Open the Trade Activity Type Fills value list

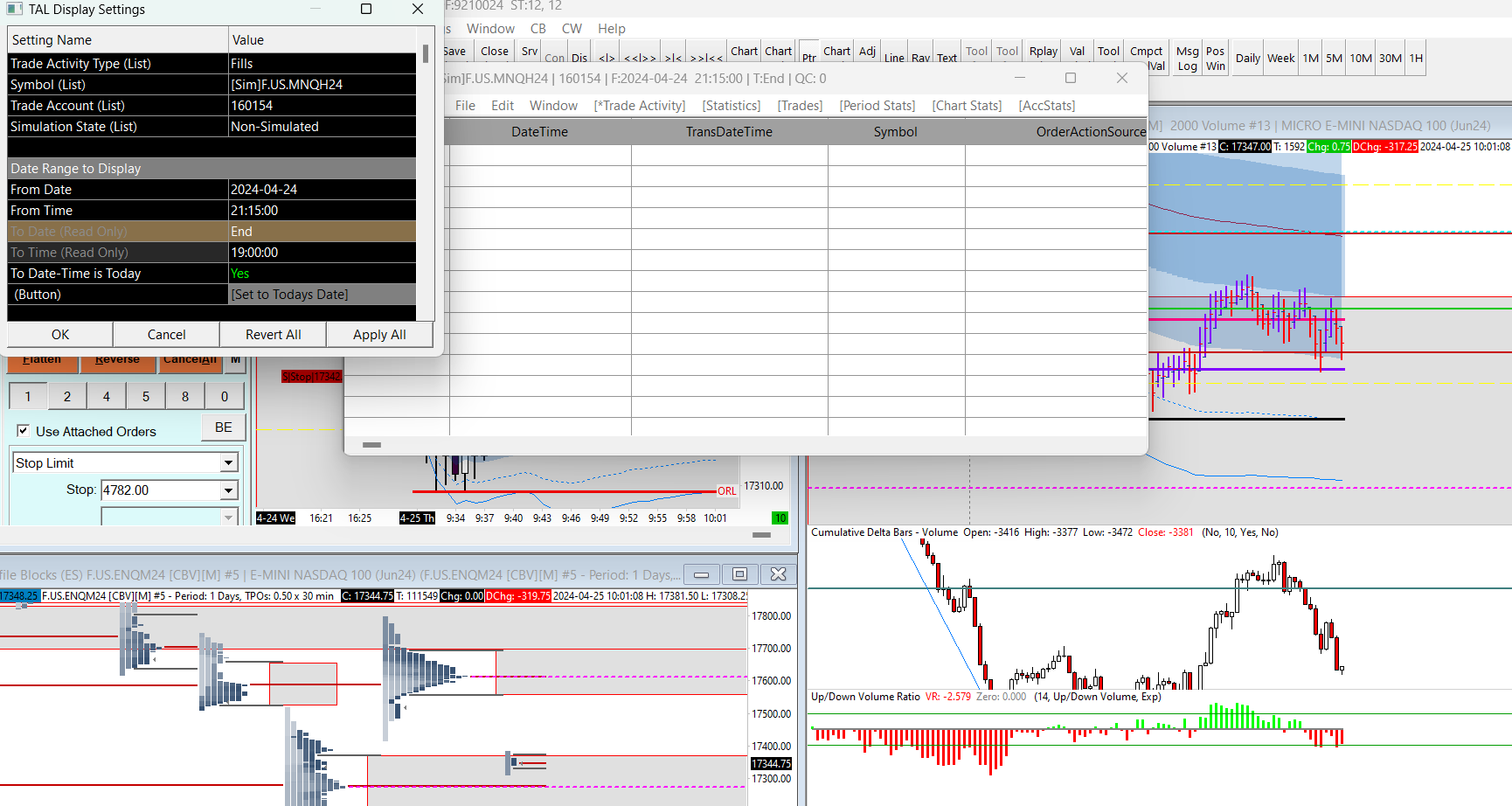(x=322, y=64)
